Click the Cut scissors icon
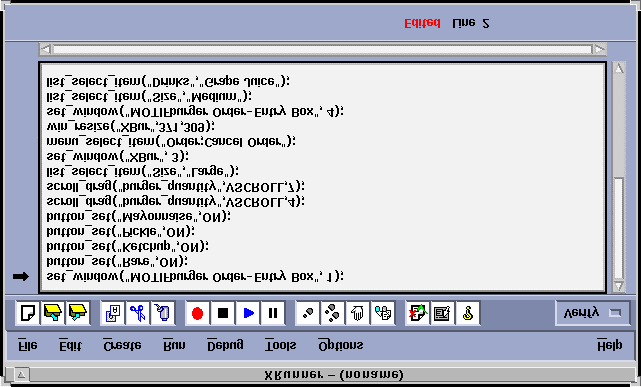The image size is (641, 387). pyautogui.click(x=138, y=313)
